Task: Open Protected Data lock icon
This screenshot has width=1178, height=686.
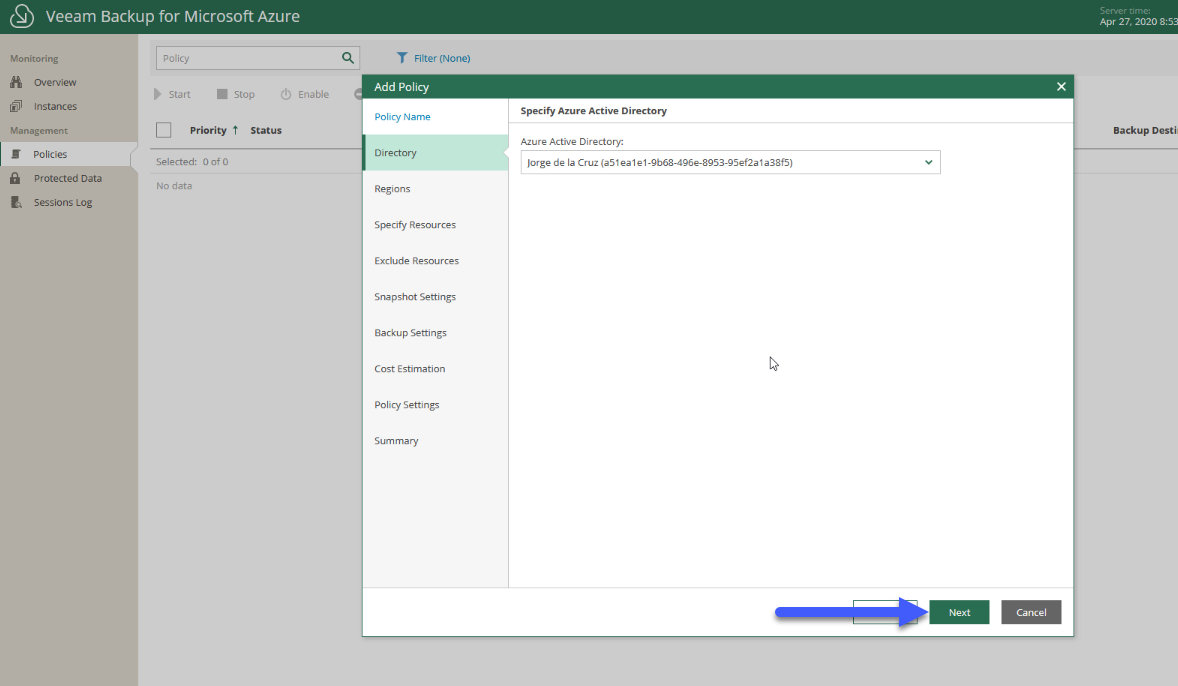Action: [x=16, y=178]
